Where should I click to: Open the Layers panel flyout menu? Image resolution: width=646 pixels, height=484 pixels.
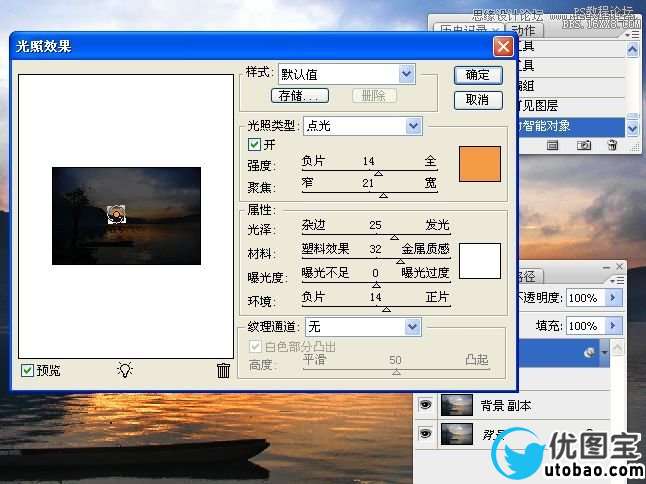[617, 281]
